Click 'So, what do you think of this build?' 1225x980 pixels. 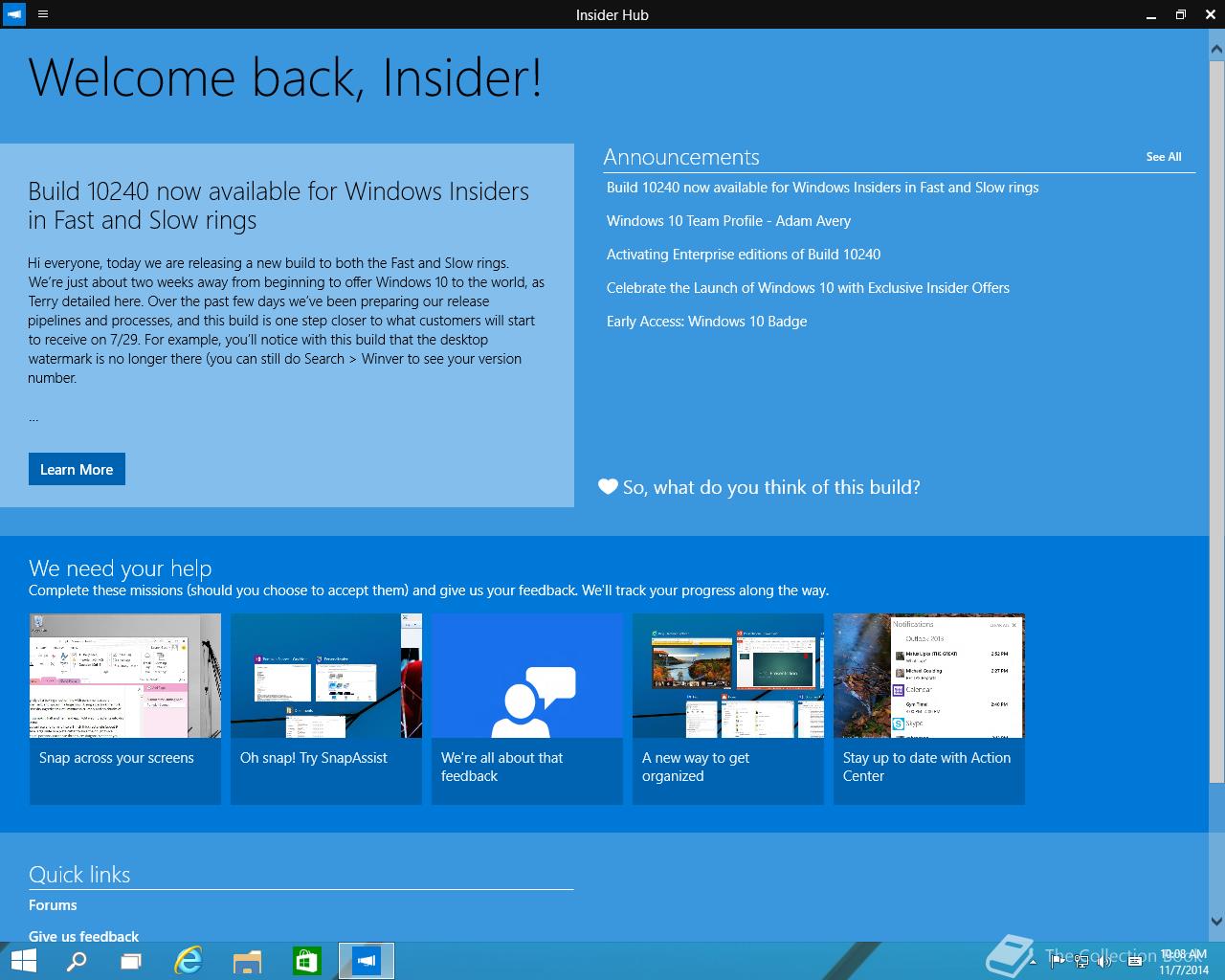click(771, 487)
